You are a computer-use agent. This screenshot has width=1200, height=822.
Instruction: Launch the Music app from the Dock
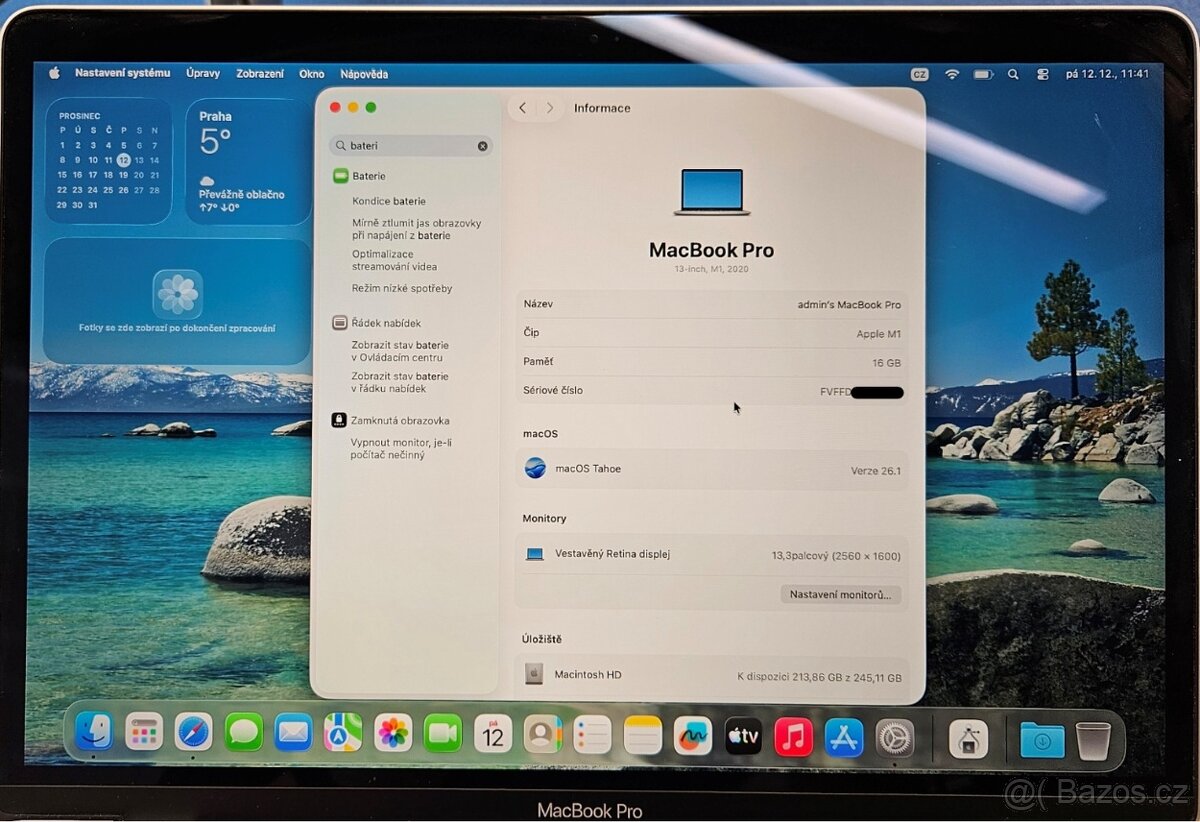793,735
